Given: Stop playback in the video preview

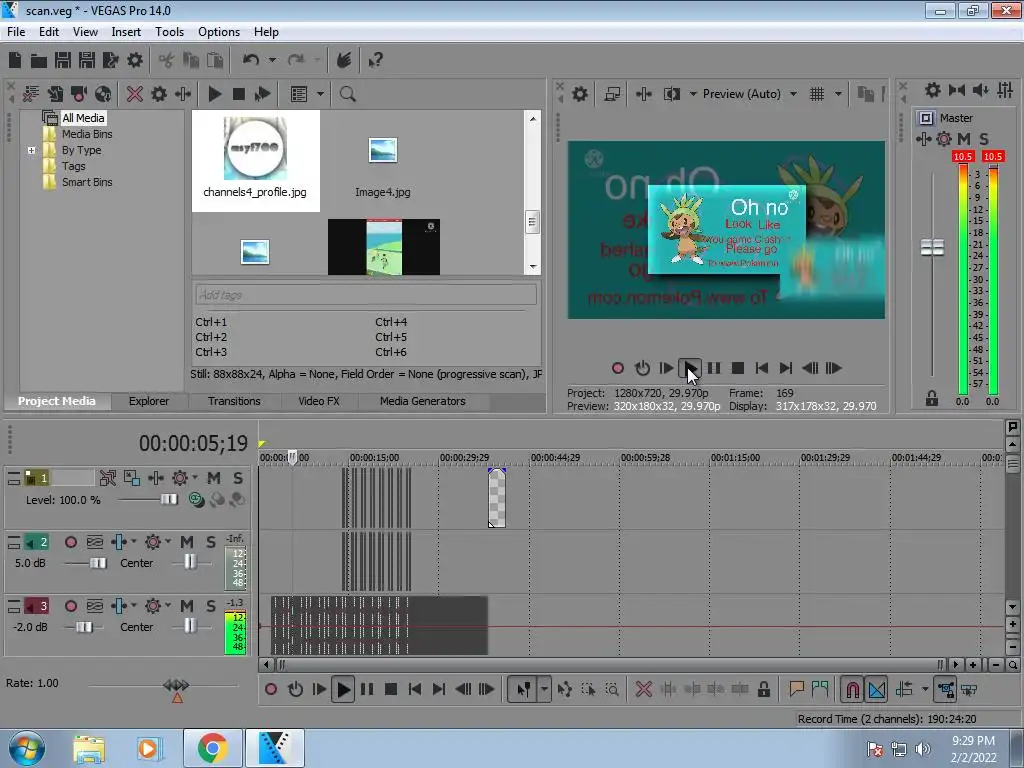Looking at the screenshot, I should point(738,368).
